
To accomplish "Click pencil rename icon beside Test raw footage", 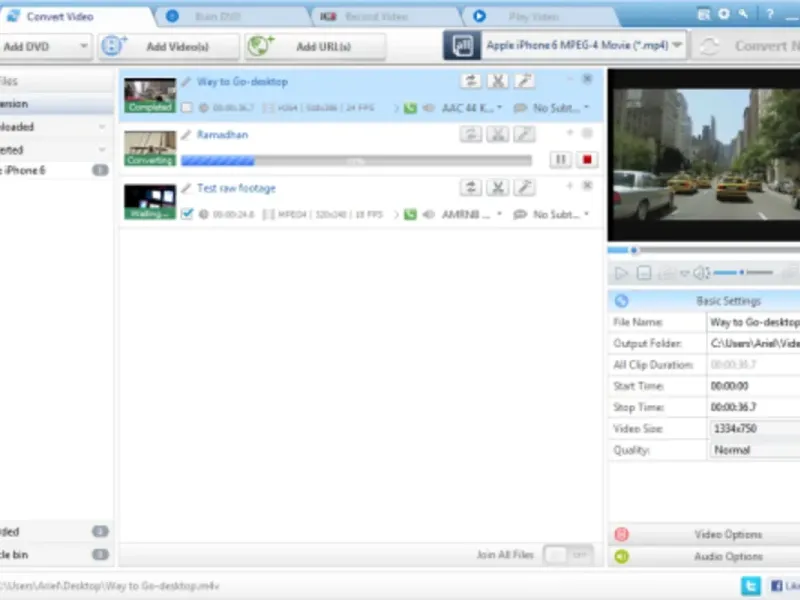I will [186, 188].
